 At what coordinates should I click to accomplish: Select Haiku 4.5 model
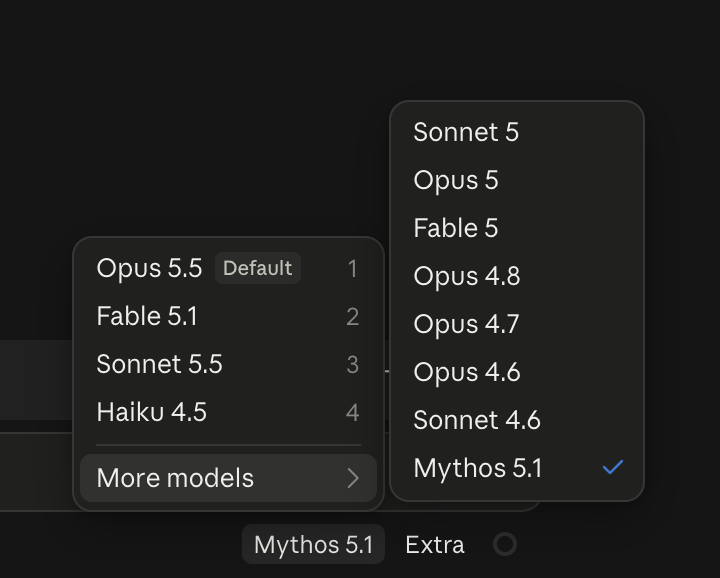coord(228,412)
